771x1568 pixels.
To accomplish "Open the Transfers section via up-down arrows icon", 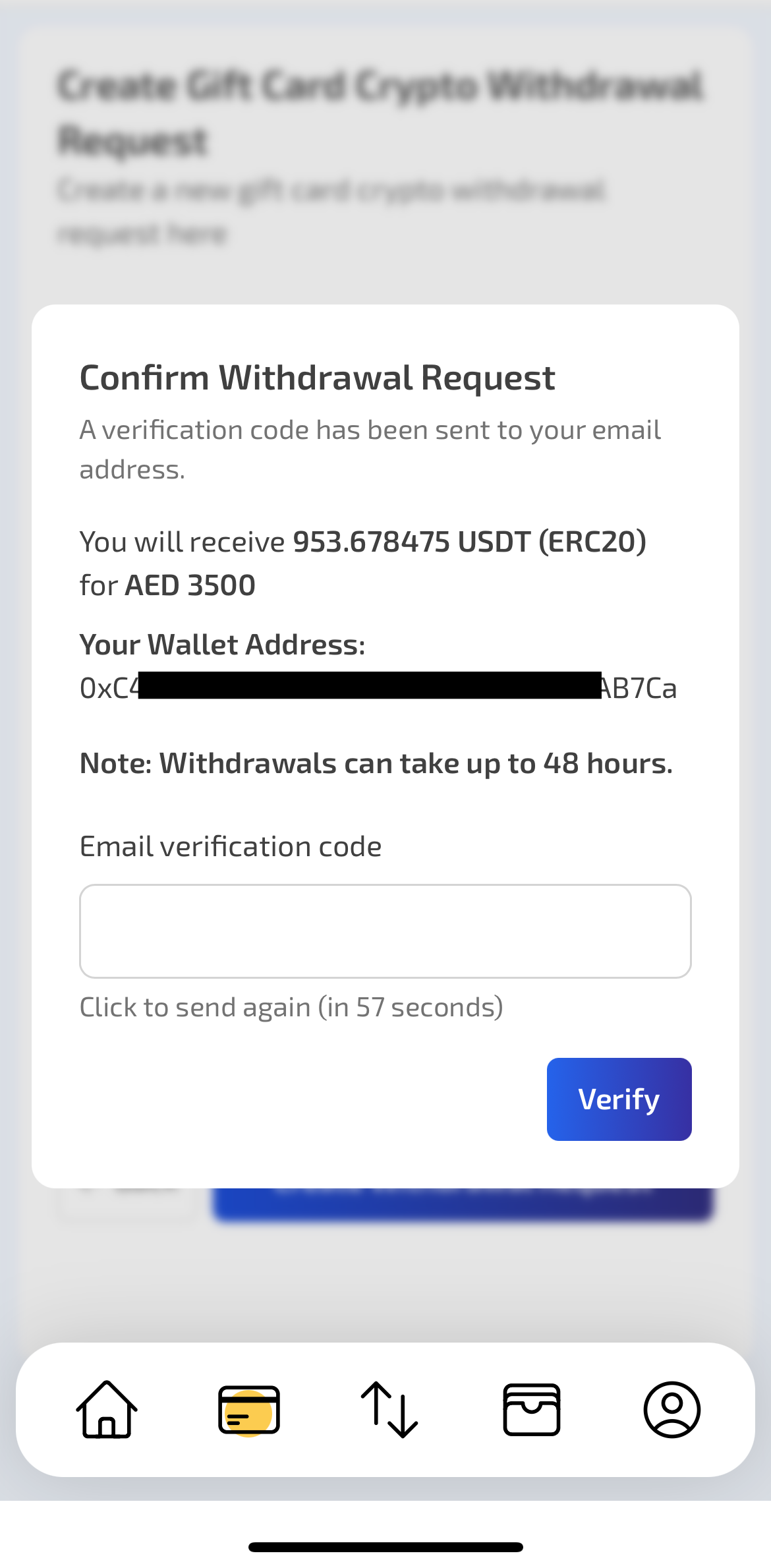I will pos(391,1408).
